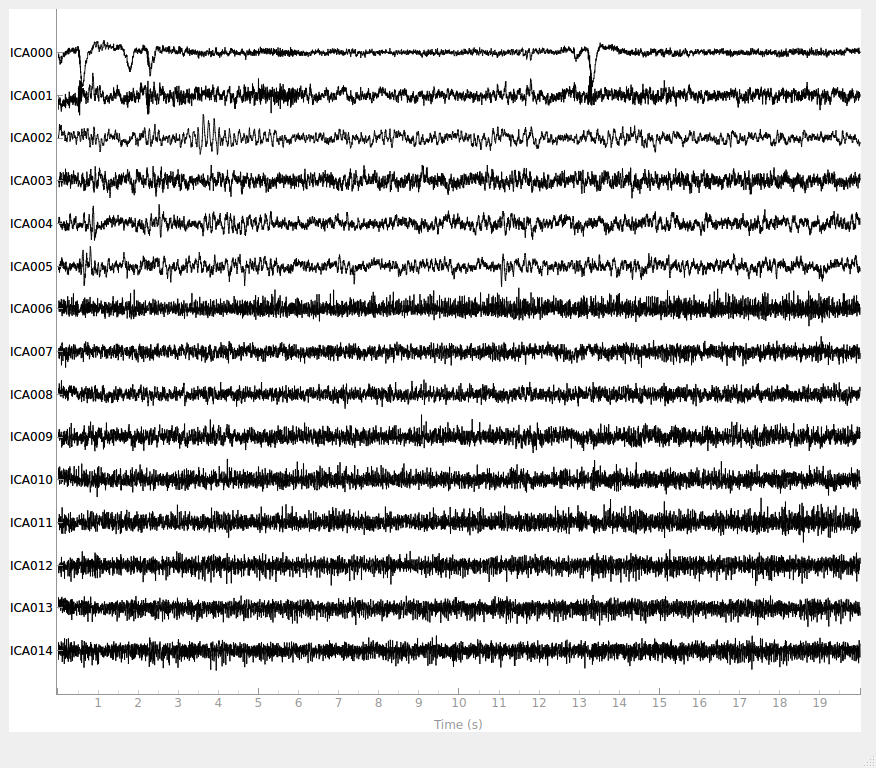This screenshot has height=768, width=876.
Task: Select the ICA001 component label
Action: click(31, 96)
